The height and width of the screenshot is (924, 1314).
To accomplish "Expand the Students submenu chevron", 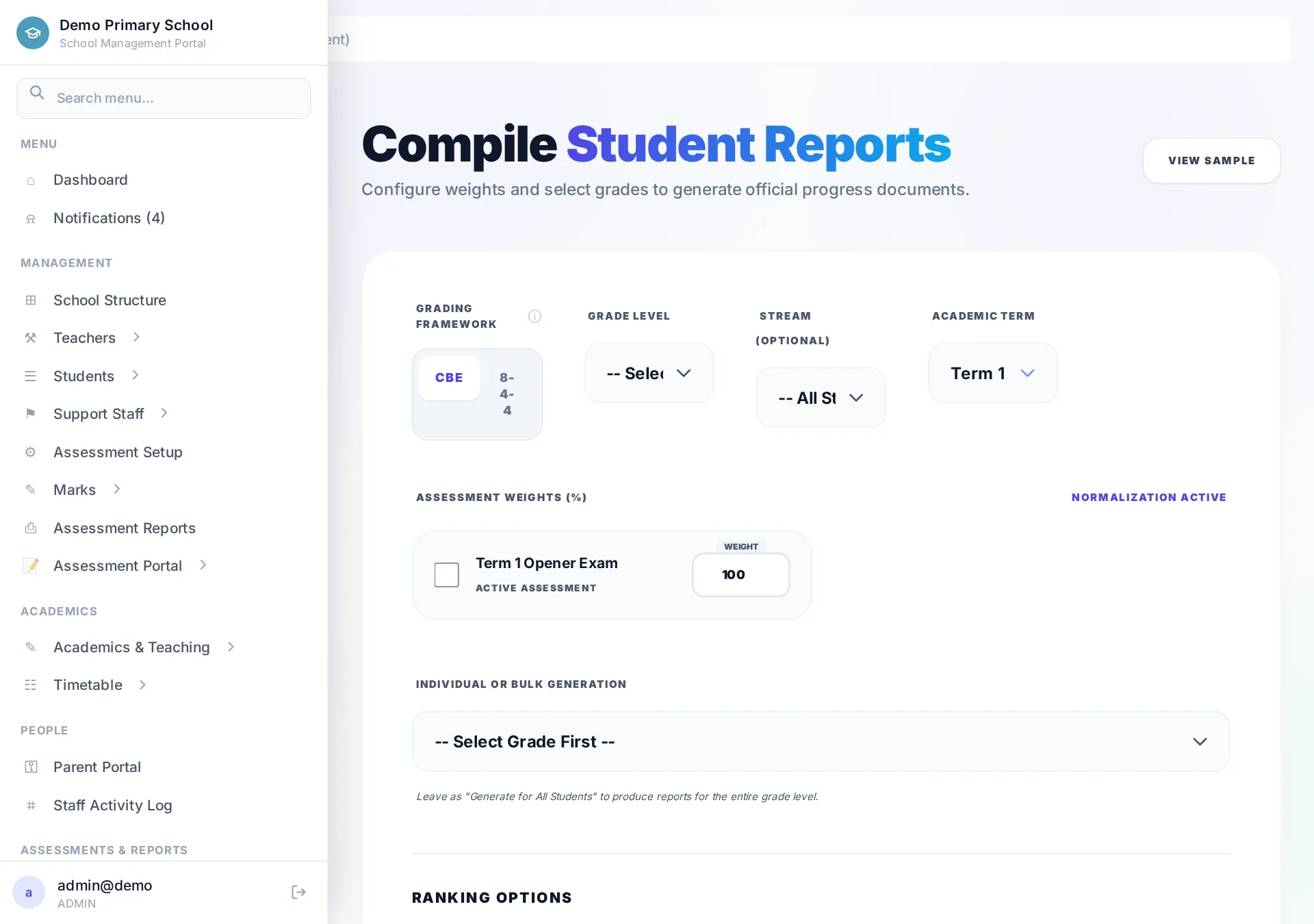I will 135,375.
